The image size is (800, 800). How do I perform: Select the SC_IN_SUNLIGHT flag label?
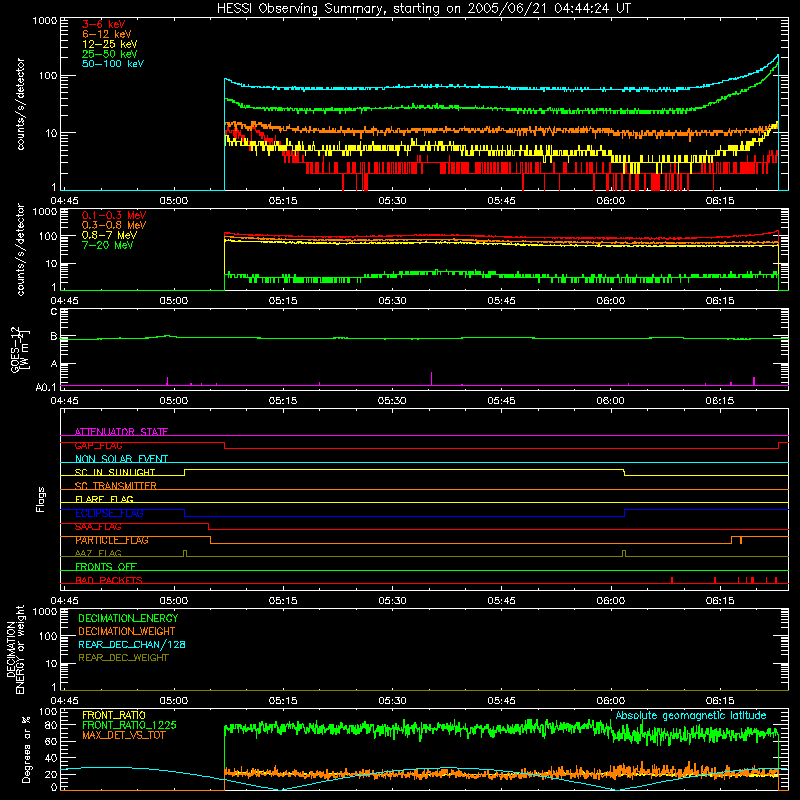point(115,472)
